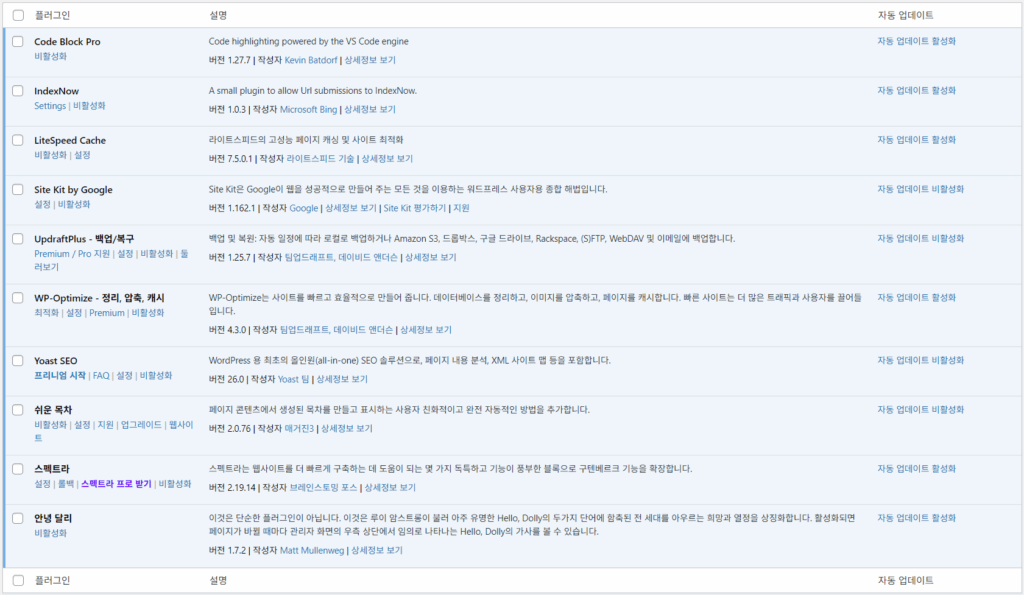Select the 안녕 달리 plugin checkbox

18,520
